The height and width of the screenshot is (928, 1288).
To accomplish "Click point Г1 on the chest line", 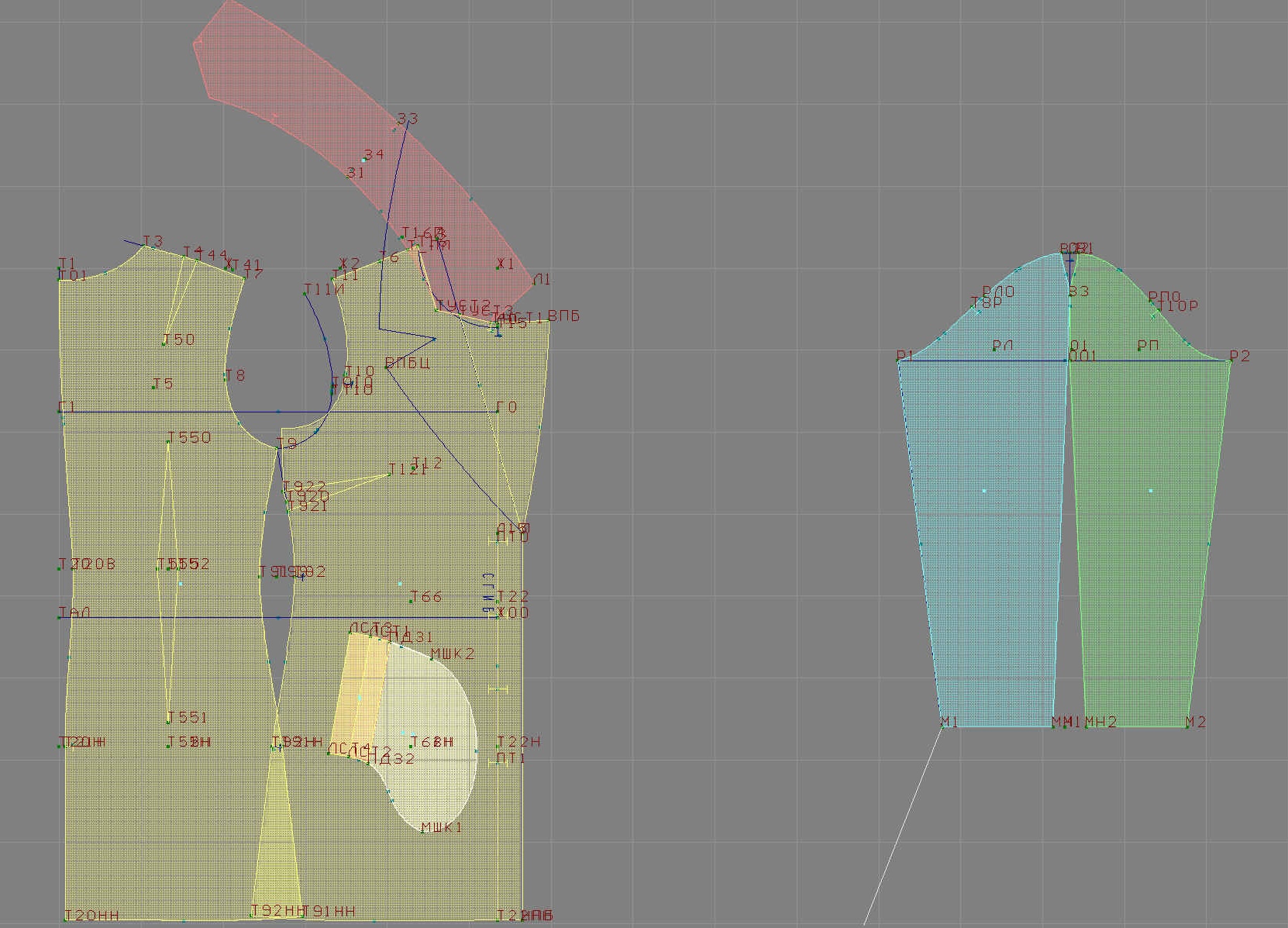I will (60, 411).
